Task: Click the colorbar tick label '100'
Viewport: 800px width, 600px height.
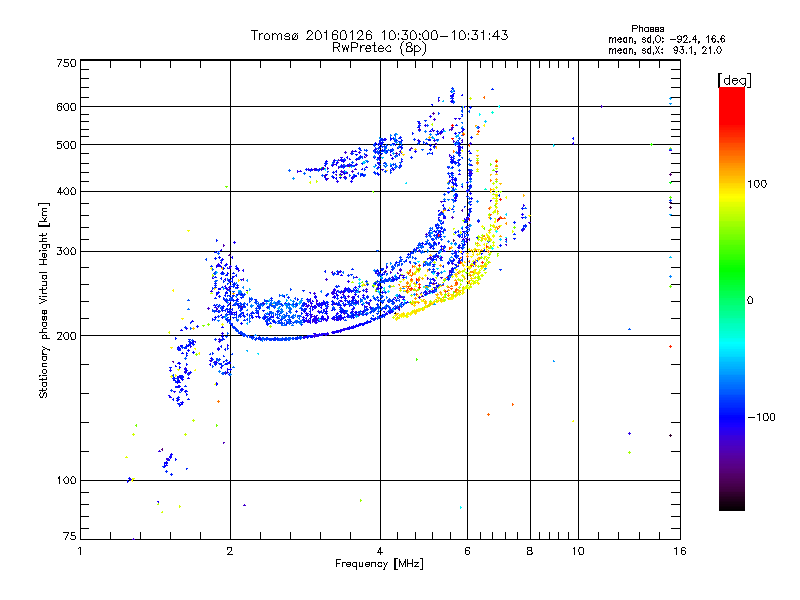Action: (x=757, y=184)
